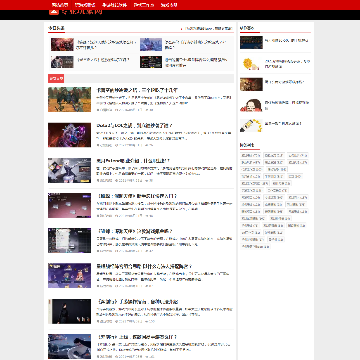This screenshot has width=360, height=360.
Task: Open the purple-glowing character article thumbnail
Action: tap(69, 135)
